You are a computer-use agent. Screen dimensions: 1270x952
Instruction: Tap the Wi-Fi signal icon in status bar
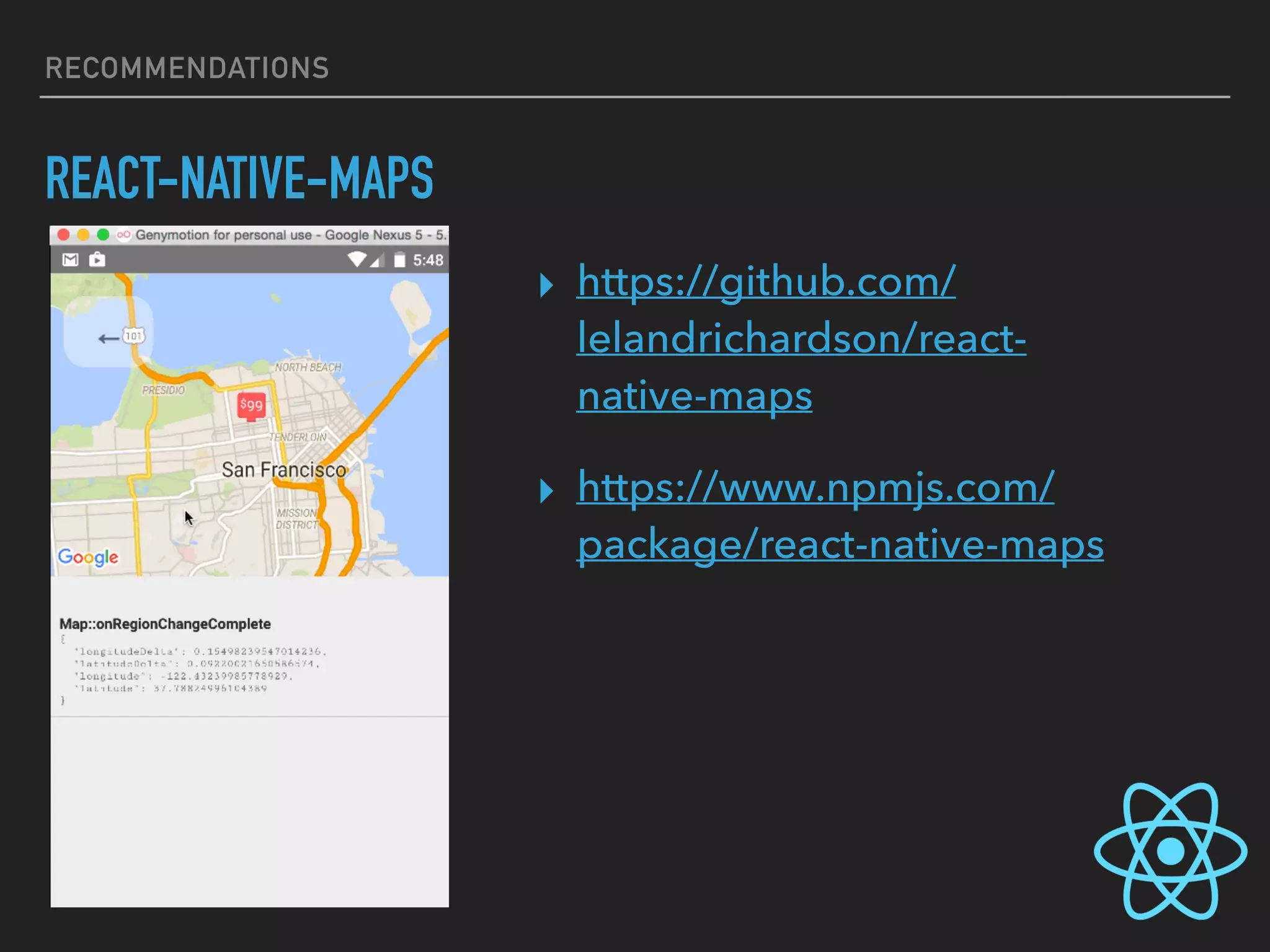pyautogui.click(x=357, y=259)
